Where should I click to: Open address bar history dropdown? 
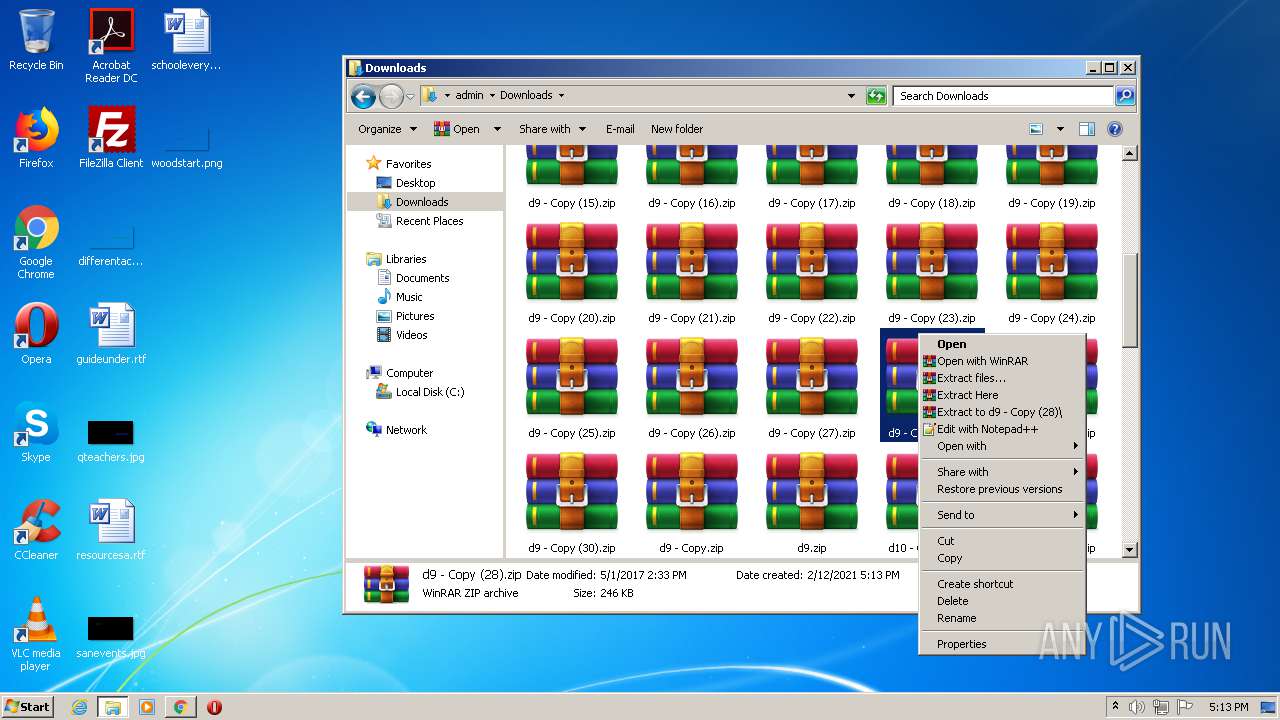[851, 96]
